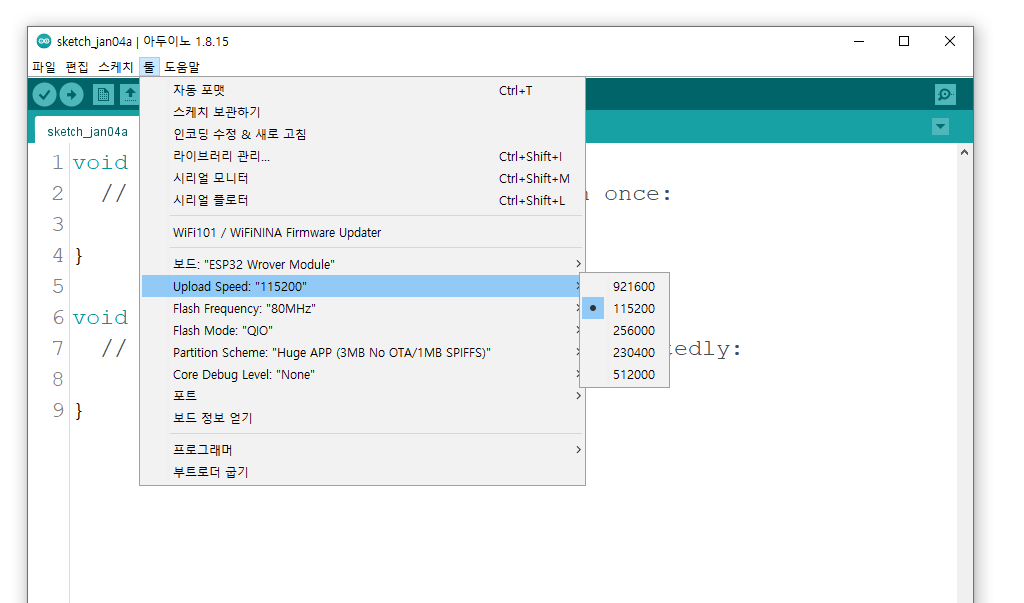Open the 편집 menu
Viewport: 1024px width, 603px height.
pyautogui.click(x=77, y=67)
